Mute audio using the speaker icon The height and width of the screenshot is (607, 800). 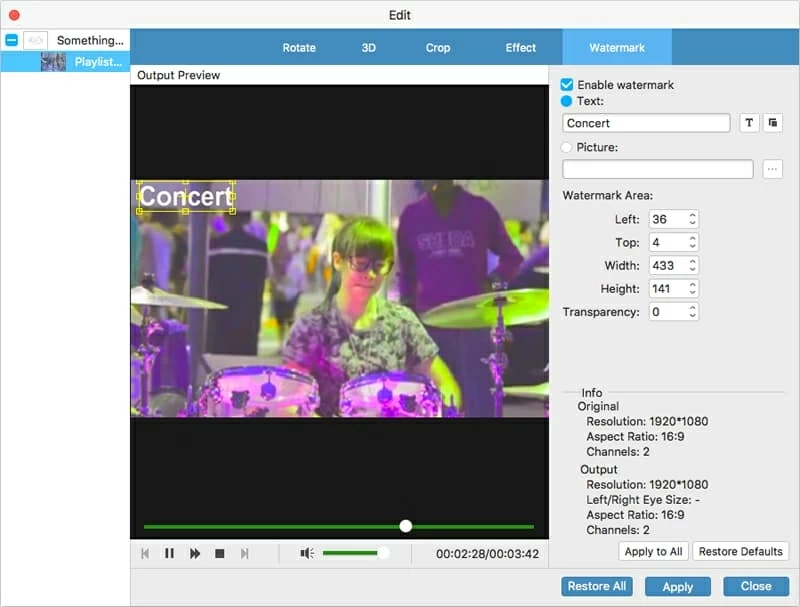[307, 553]
